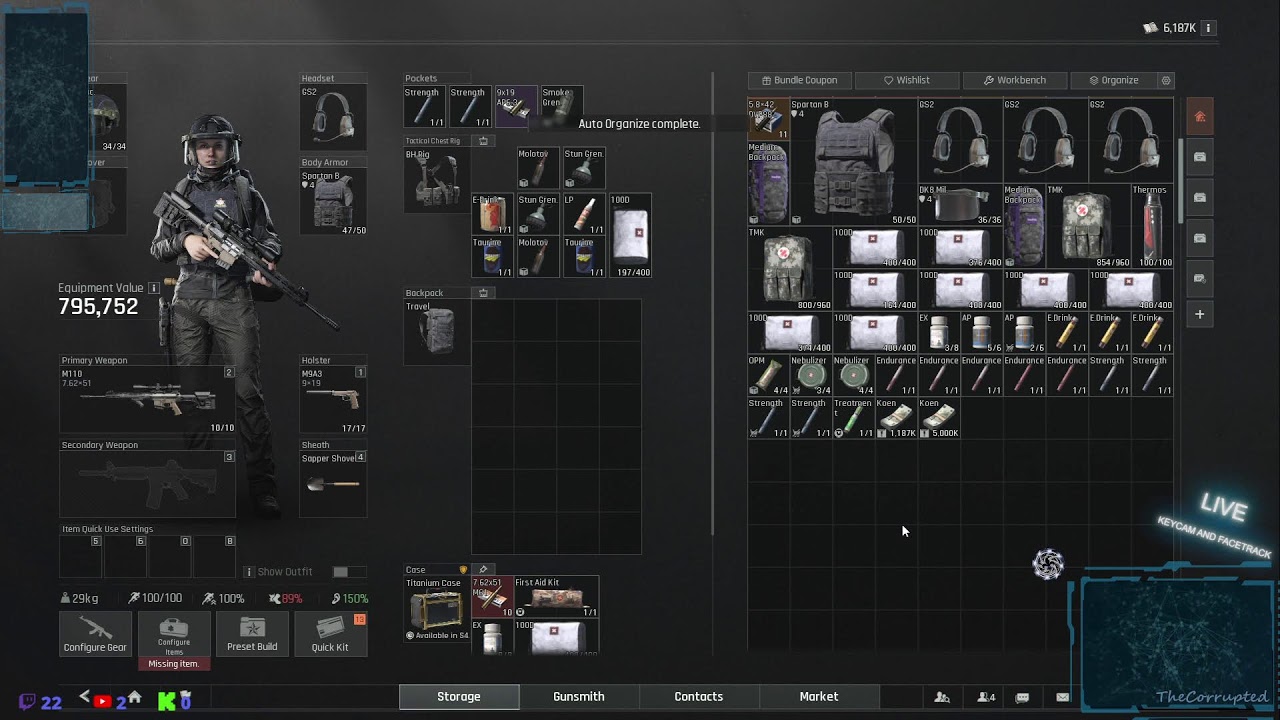1280x720 pixels.
Task: Open the Wishlist button
Action: click(906, 80)
